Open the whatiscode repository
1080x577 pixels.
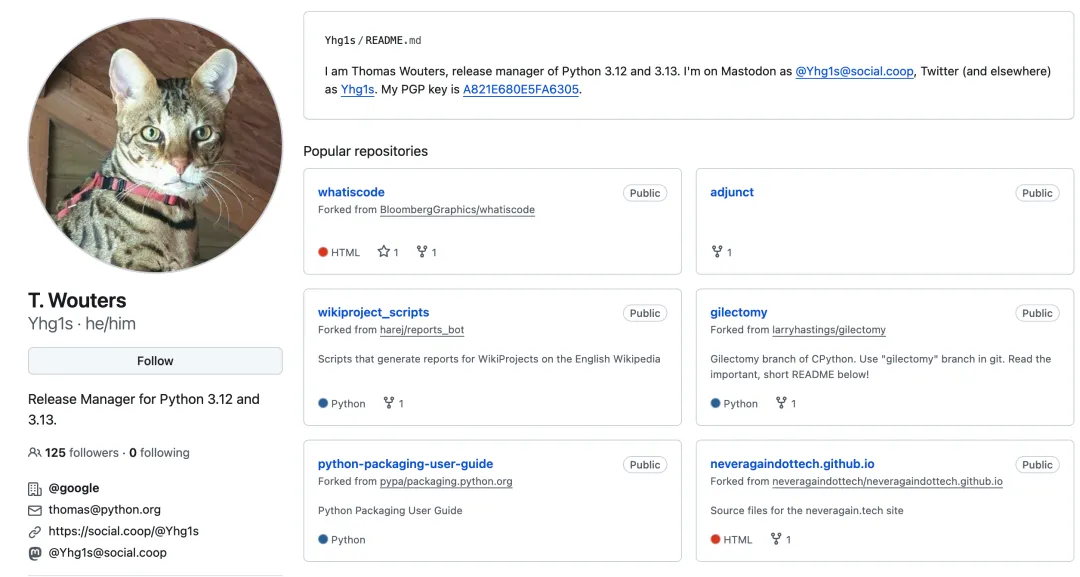tap(351, 192)
